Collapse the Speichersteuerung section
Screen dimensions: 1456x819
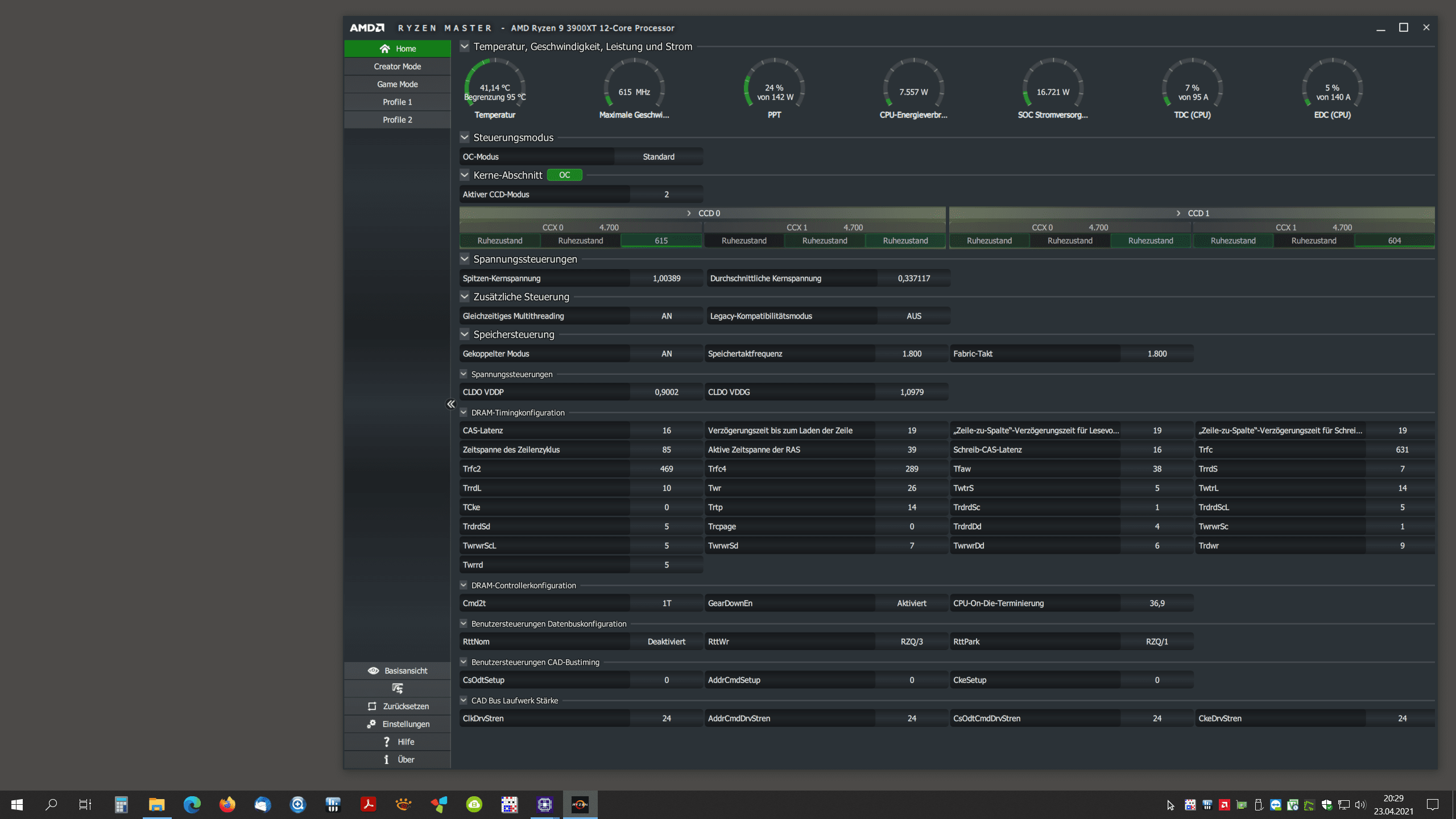[x=465, y=334]
